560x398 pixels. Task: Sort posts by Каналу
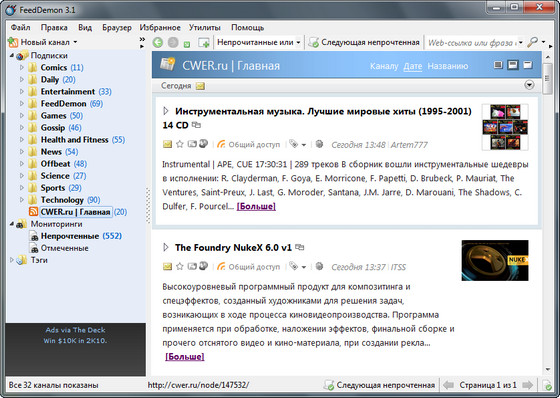click(x=384, y=66)
